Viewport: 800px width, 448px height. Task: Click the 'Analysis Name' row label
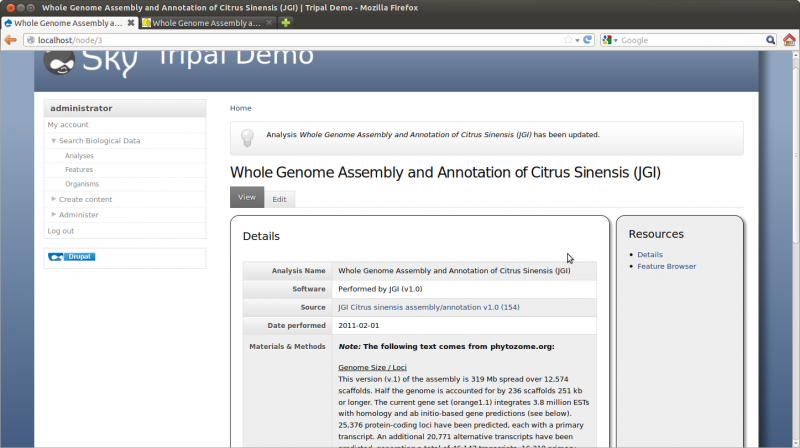pyautogui.click(x=298, y=270)
